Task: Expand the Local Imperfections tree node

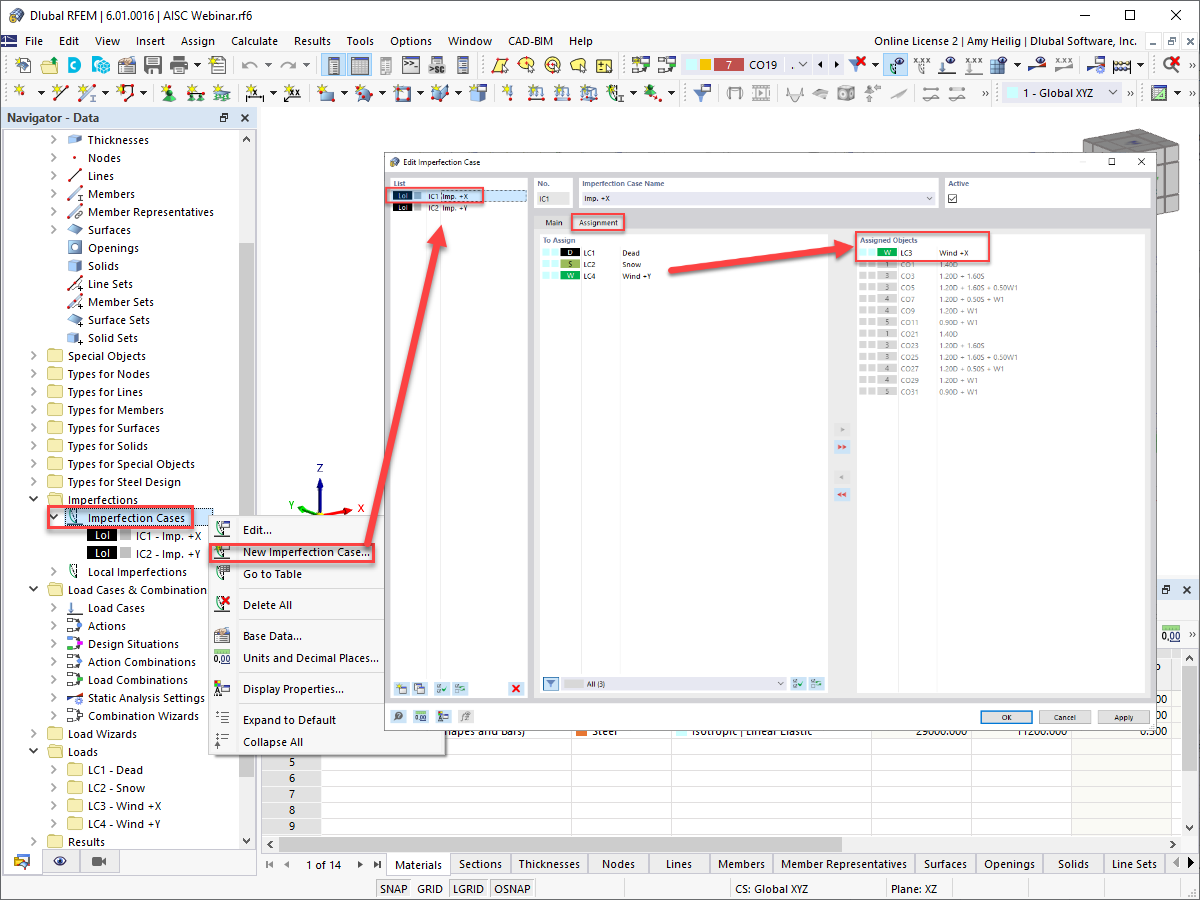Action: (54, 572)
